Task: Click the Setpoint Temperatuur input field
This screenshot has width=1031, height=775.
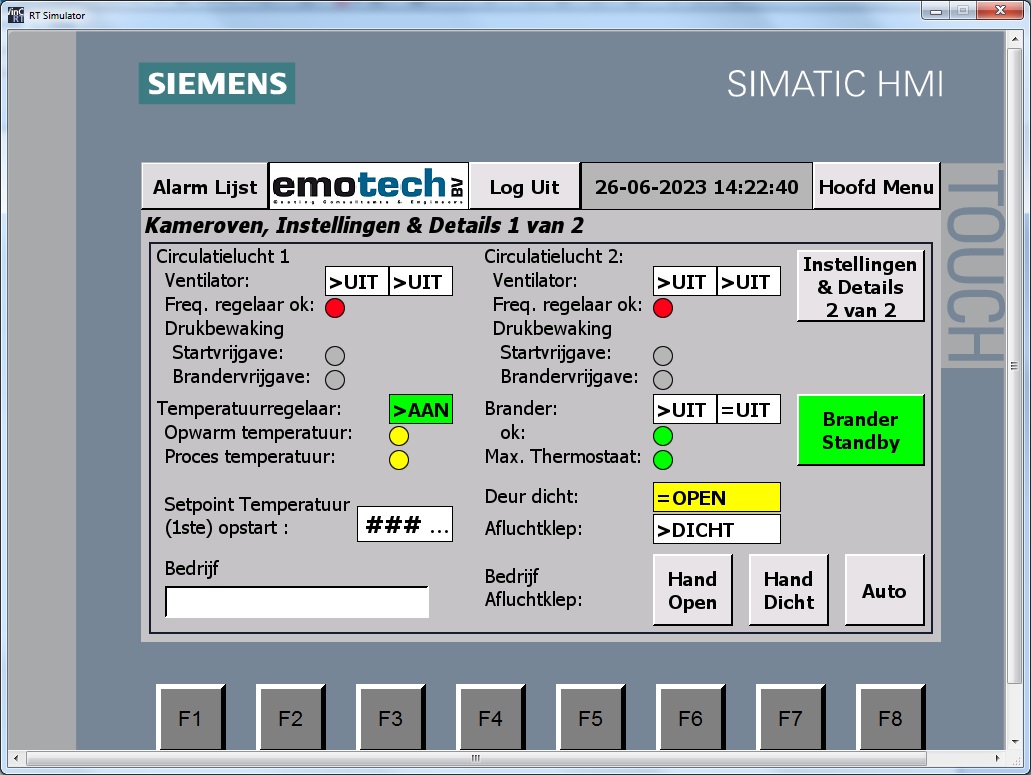Action: tap(404, 525)
